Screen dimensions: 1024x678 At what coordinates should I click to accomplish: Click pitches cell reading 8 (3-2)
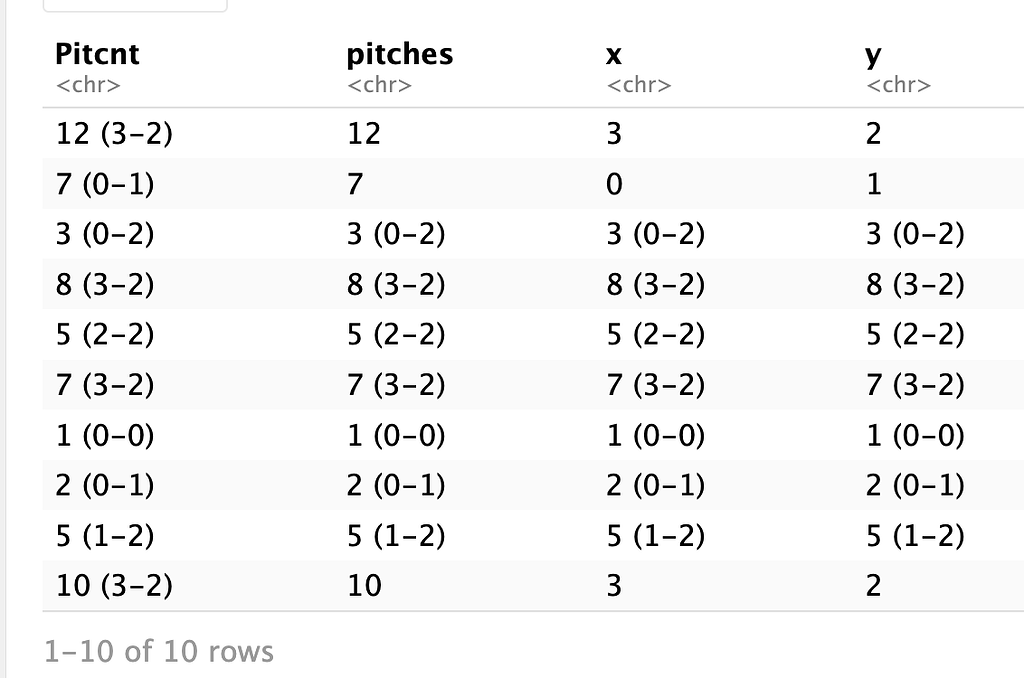point(395,285)
